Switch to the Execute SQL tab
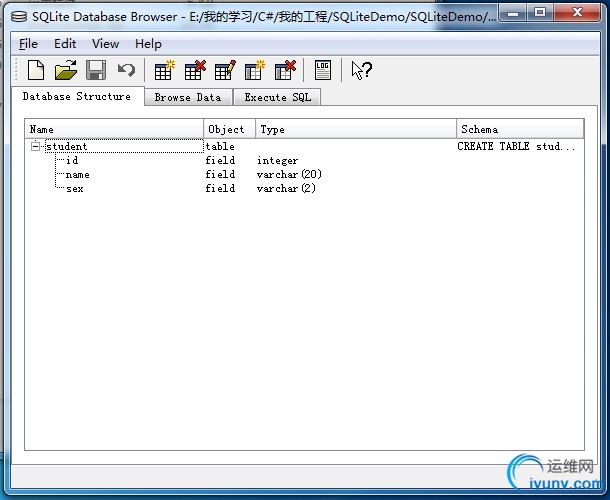The height and width of the screenshot is (500, 610). [277, 97]
